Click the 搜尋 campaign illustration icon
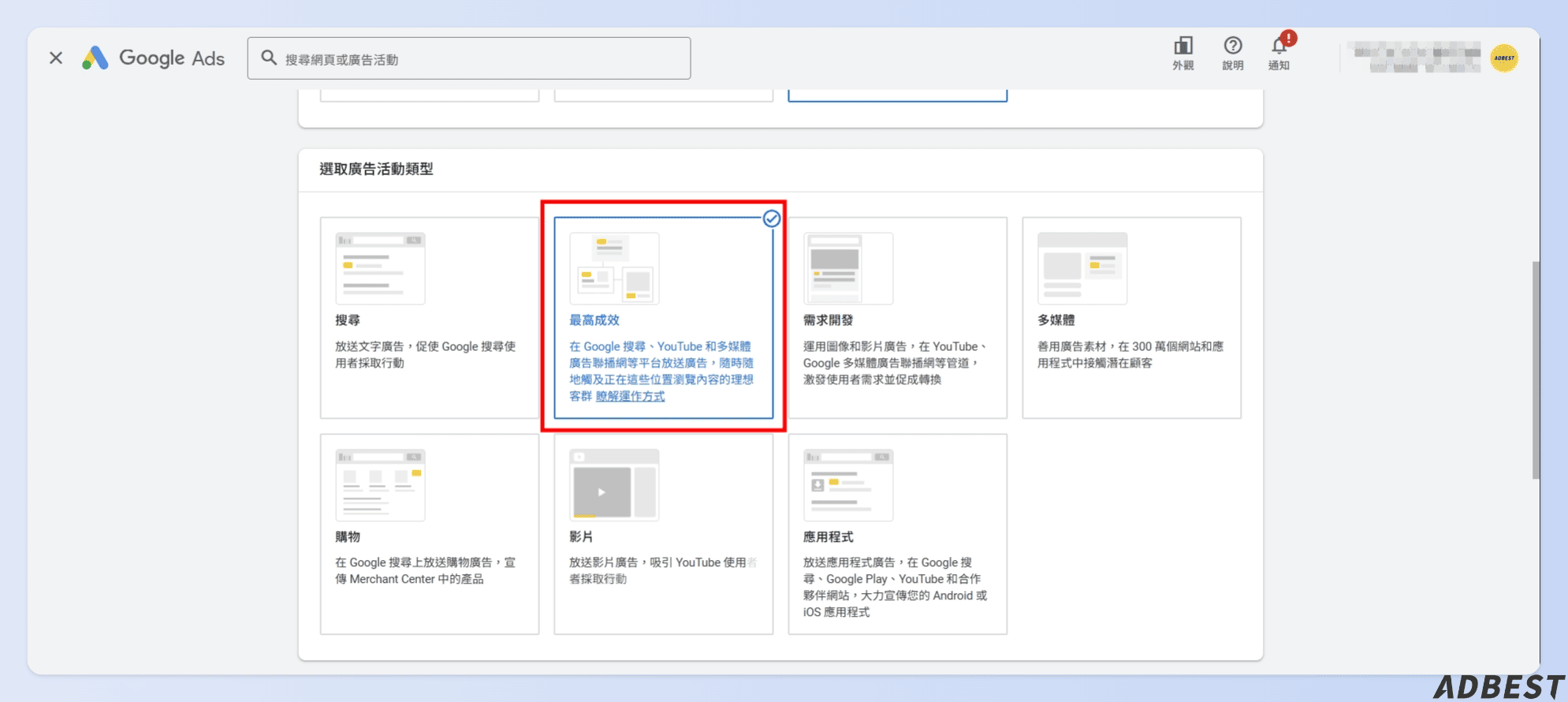The height and width of the screenshot is (702, 1568). click(380, 268)
